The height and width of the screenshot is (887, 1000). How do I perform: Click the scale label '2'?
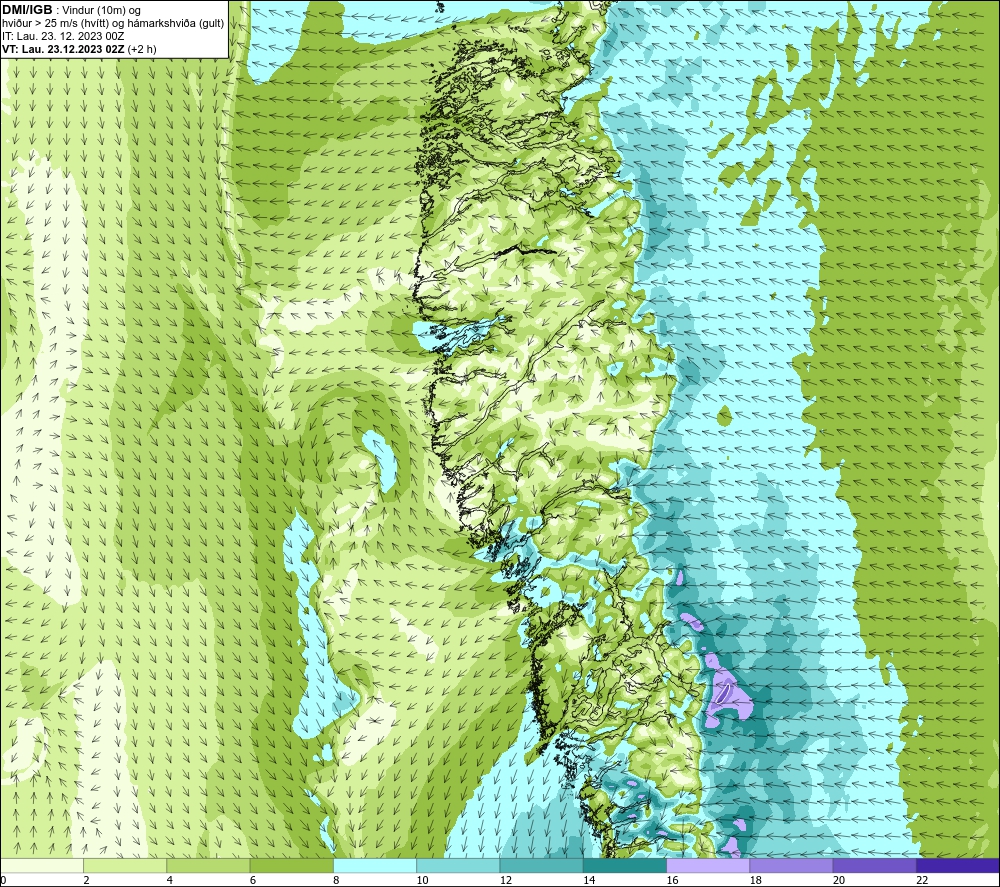pyautogui.click(x=87, y=881)
